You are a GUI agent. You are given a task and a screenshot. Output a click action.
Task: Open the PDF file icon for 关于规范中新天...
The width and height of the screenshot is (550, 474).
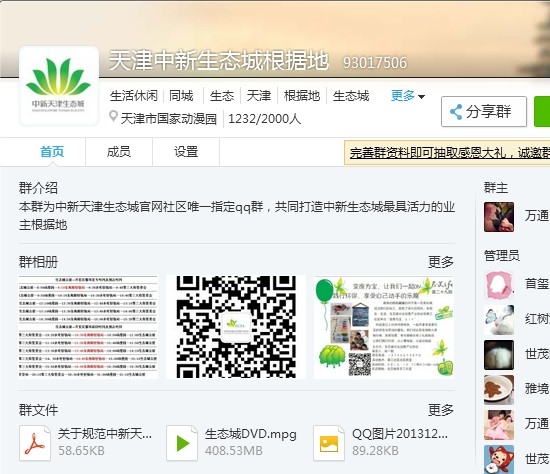(35, 443)
